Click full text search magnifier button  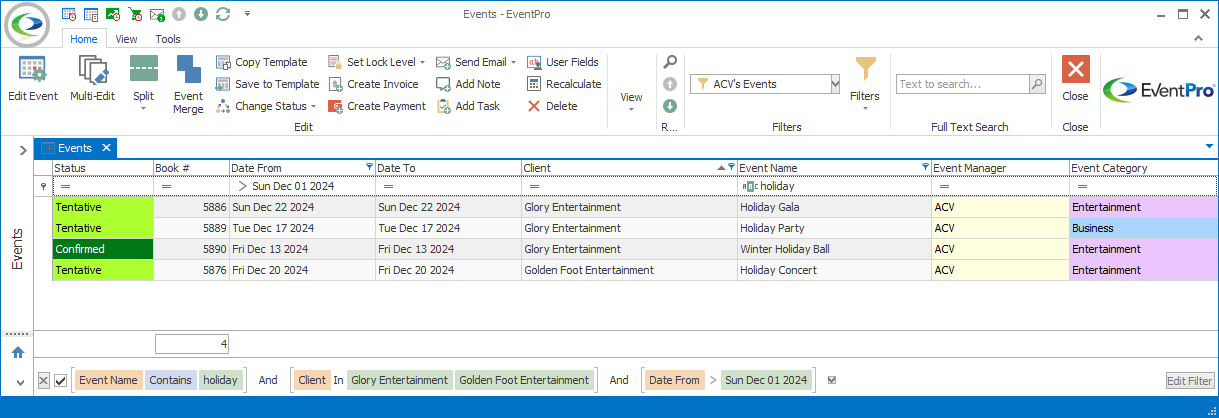click(1038, 85)
